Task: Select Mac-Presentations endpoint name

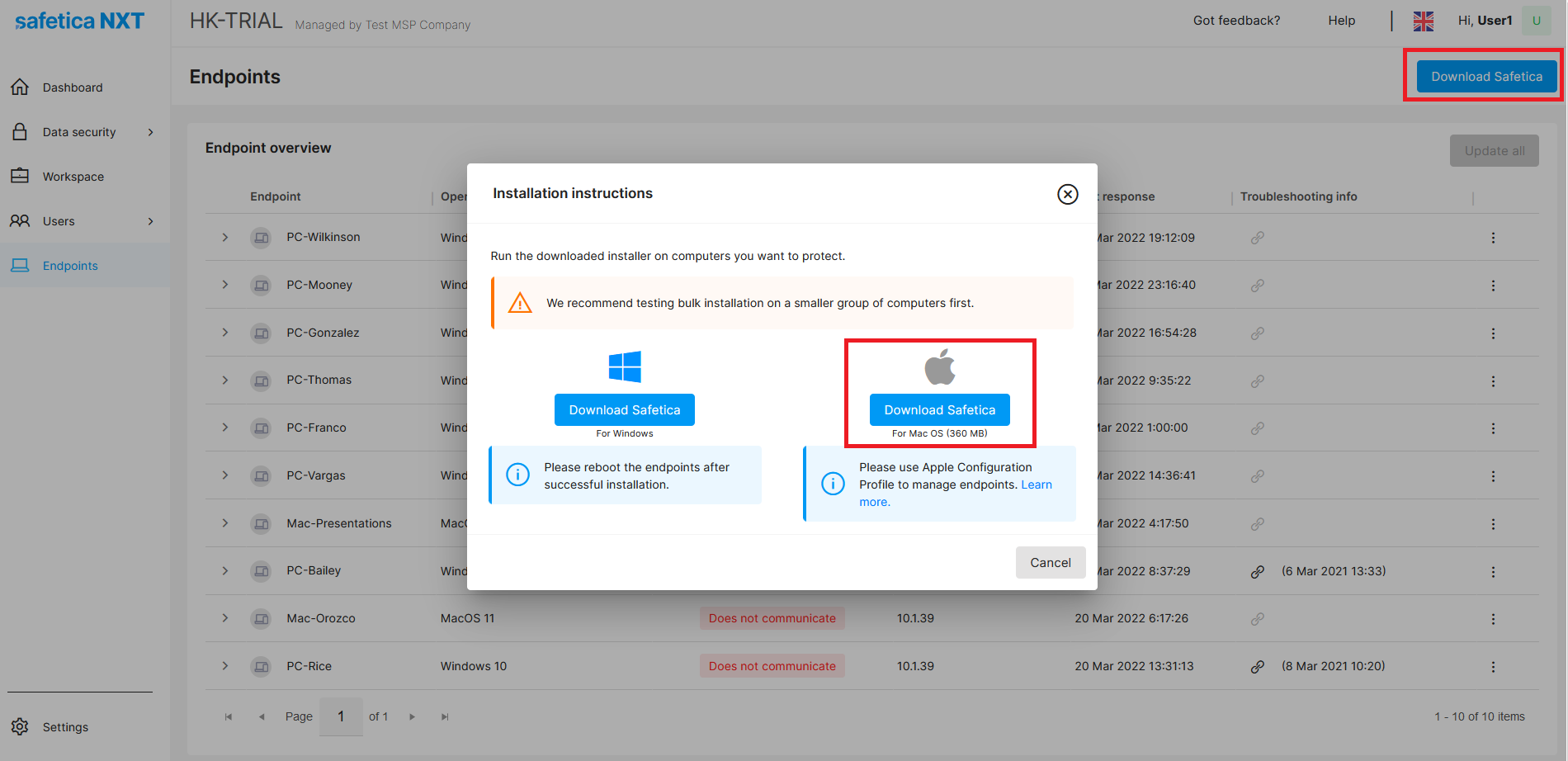Action: [x=339, y=523]
